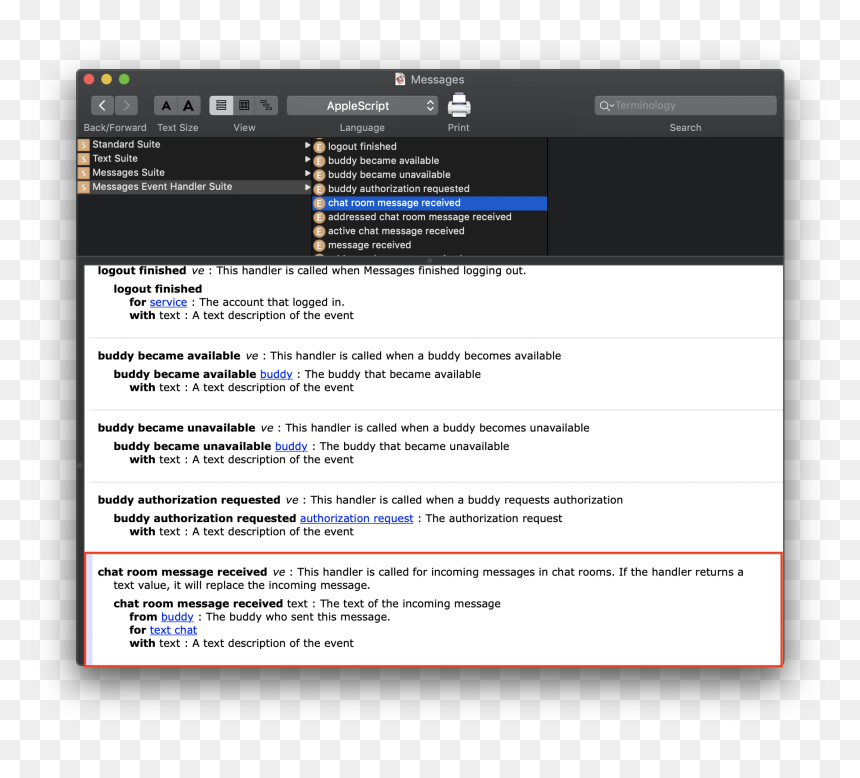Click the Messages document title icon
The image size is (860, 778).
pos(400,80)
